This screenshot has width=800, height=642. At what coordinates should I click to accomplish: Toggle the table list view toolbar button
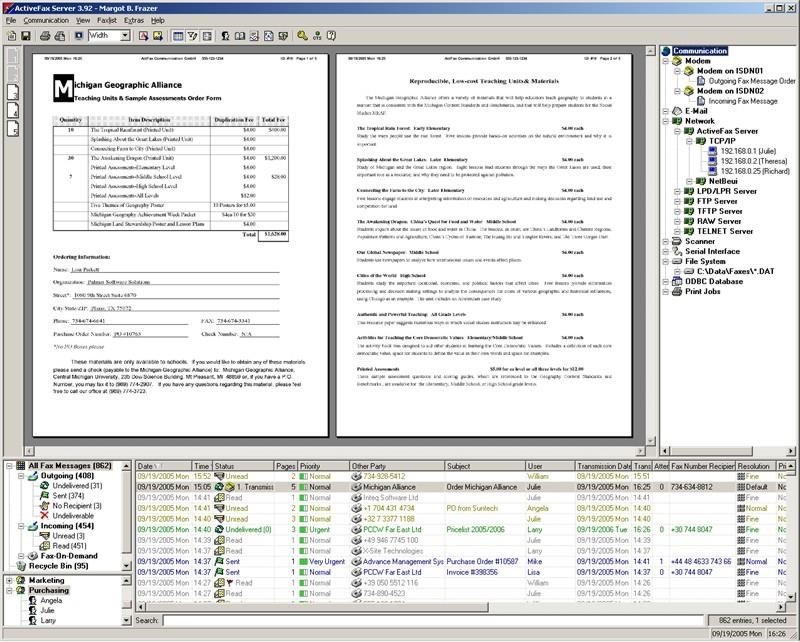pos(178,36)
